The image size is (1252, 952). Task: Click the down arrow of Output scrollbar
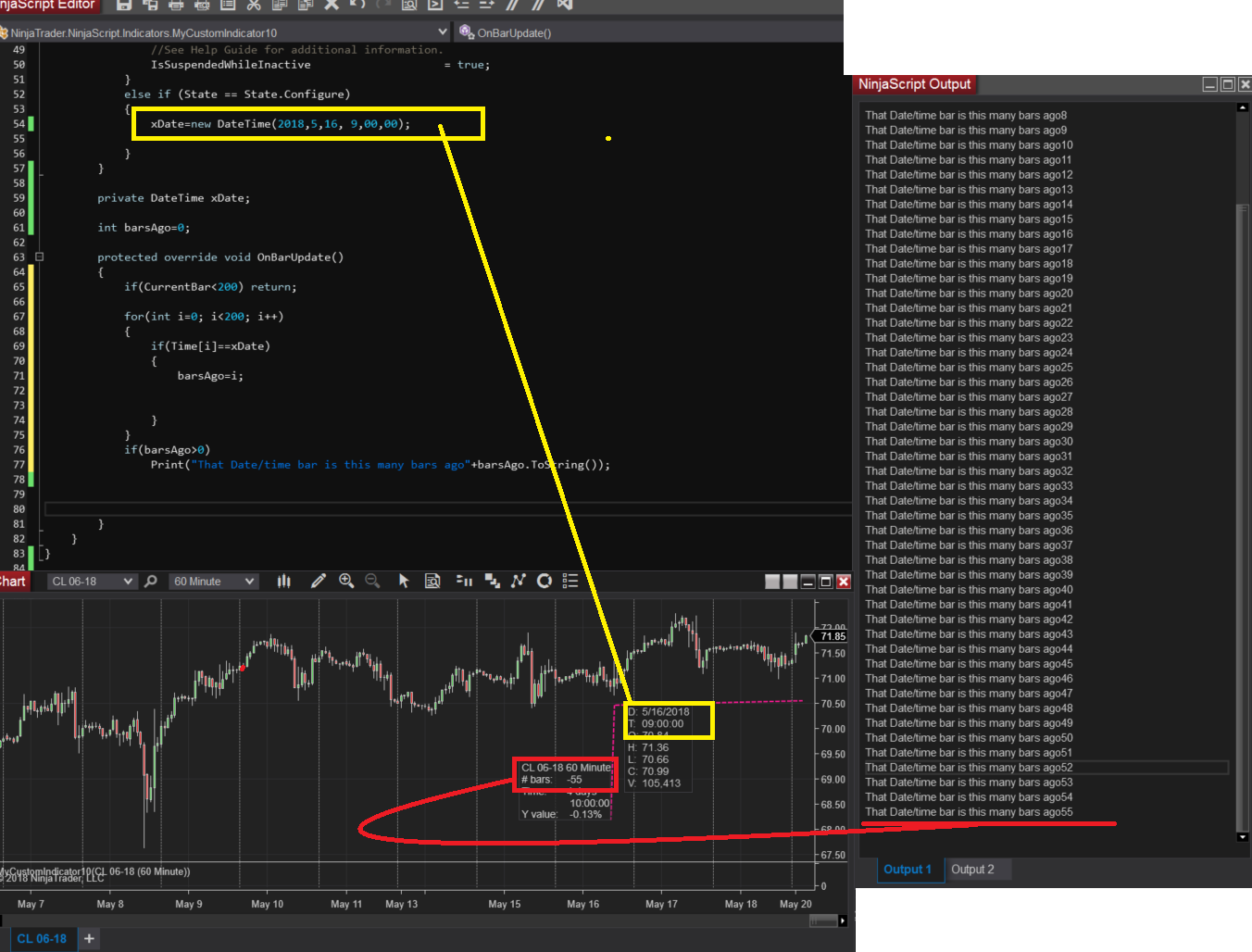coord(1243,837)
